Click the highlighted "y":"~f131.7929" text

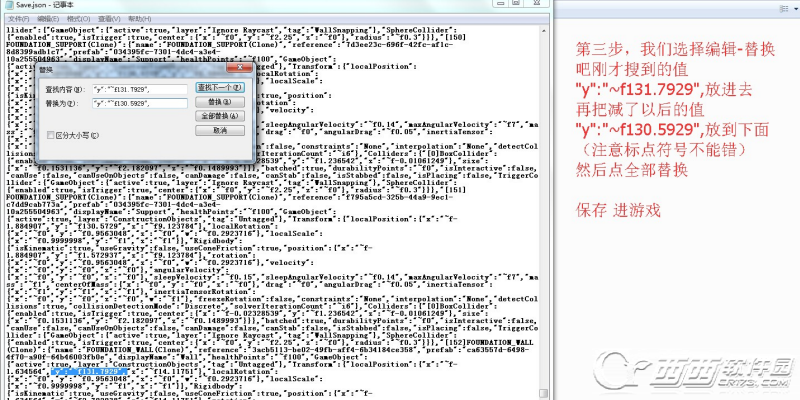pos(88,372)
